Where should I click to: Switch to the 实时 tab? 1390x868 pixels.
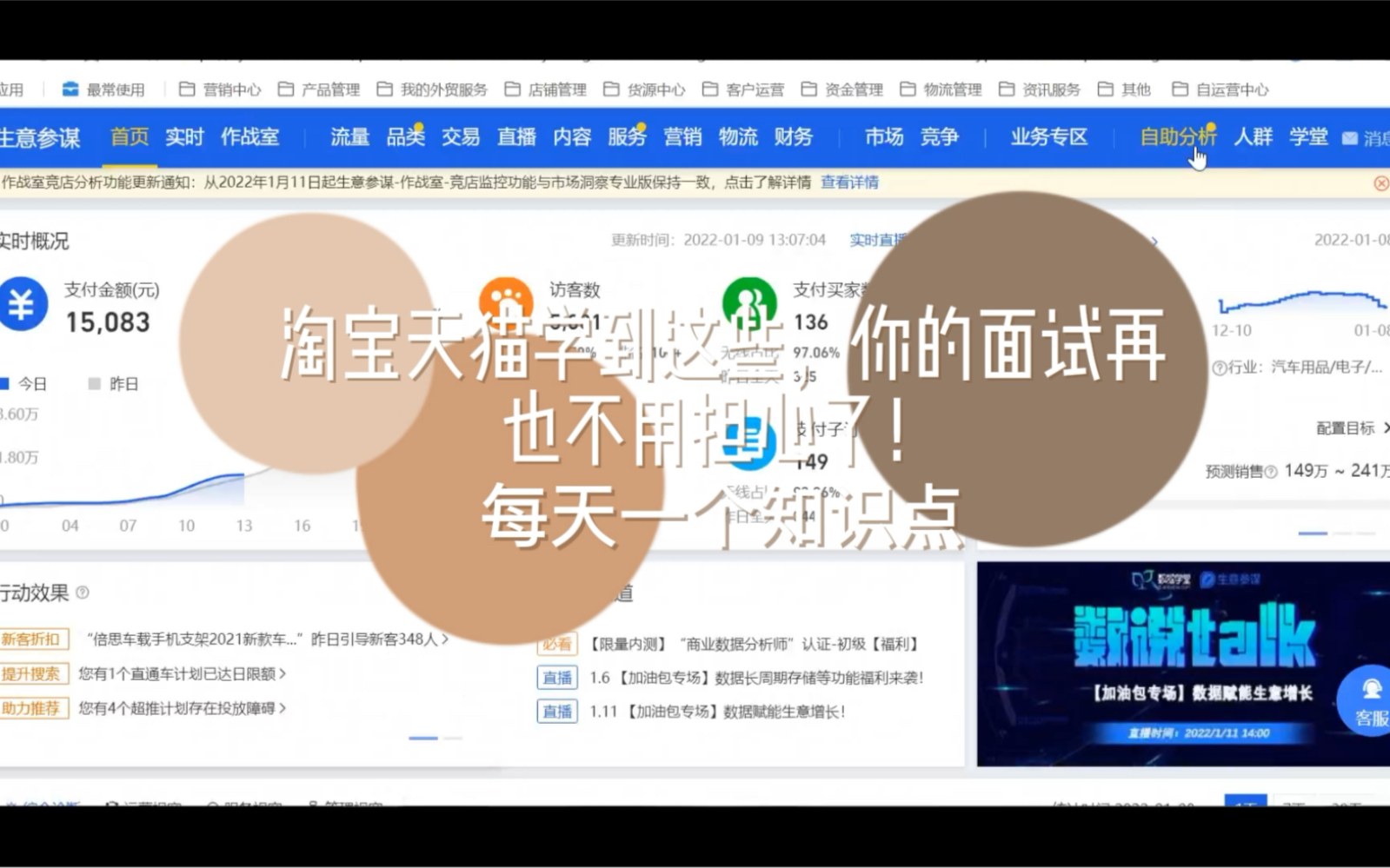[x=184, y=137]
